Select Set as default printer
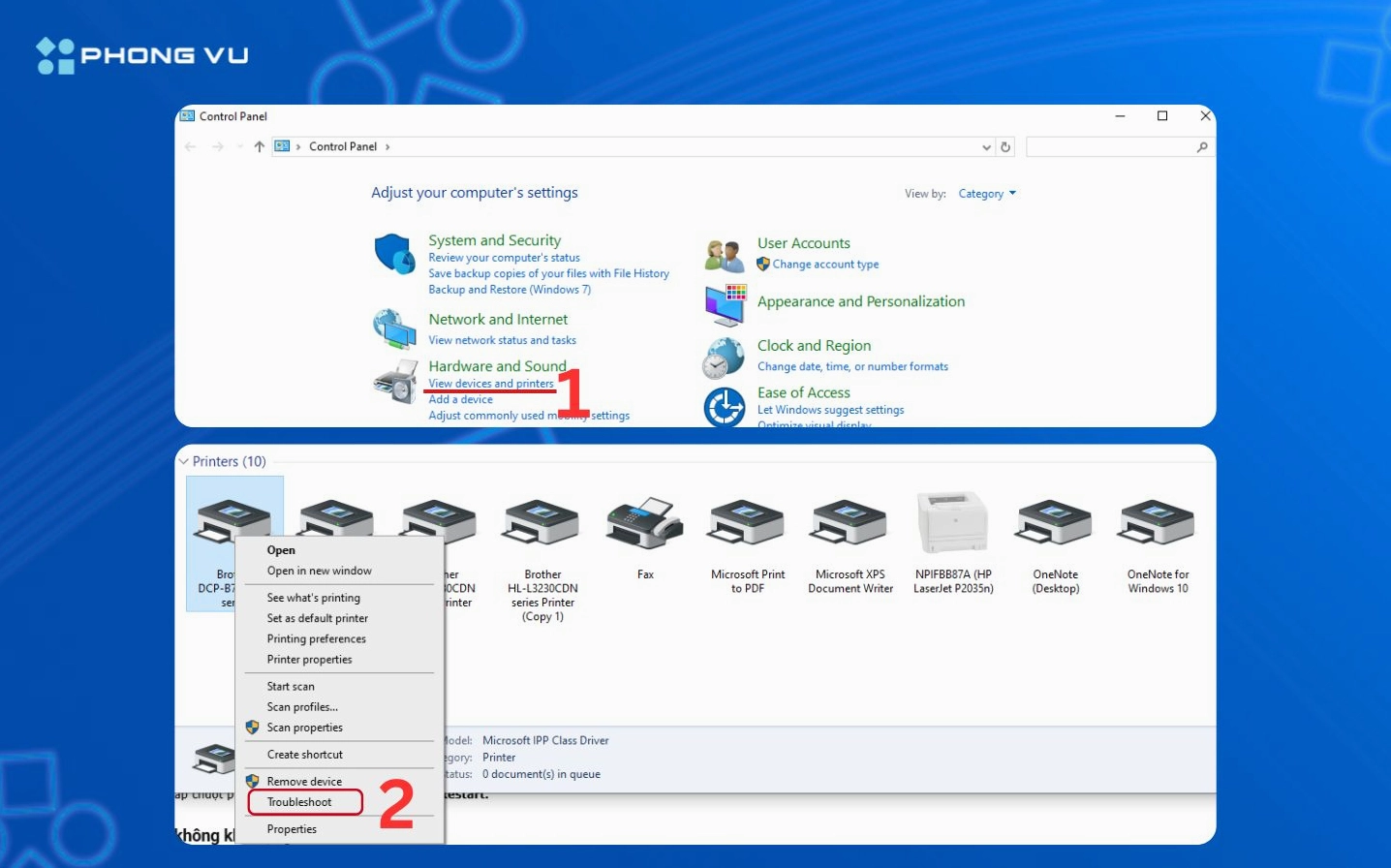 tap(318, 618)
